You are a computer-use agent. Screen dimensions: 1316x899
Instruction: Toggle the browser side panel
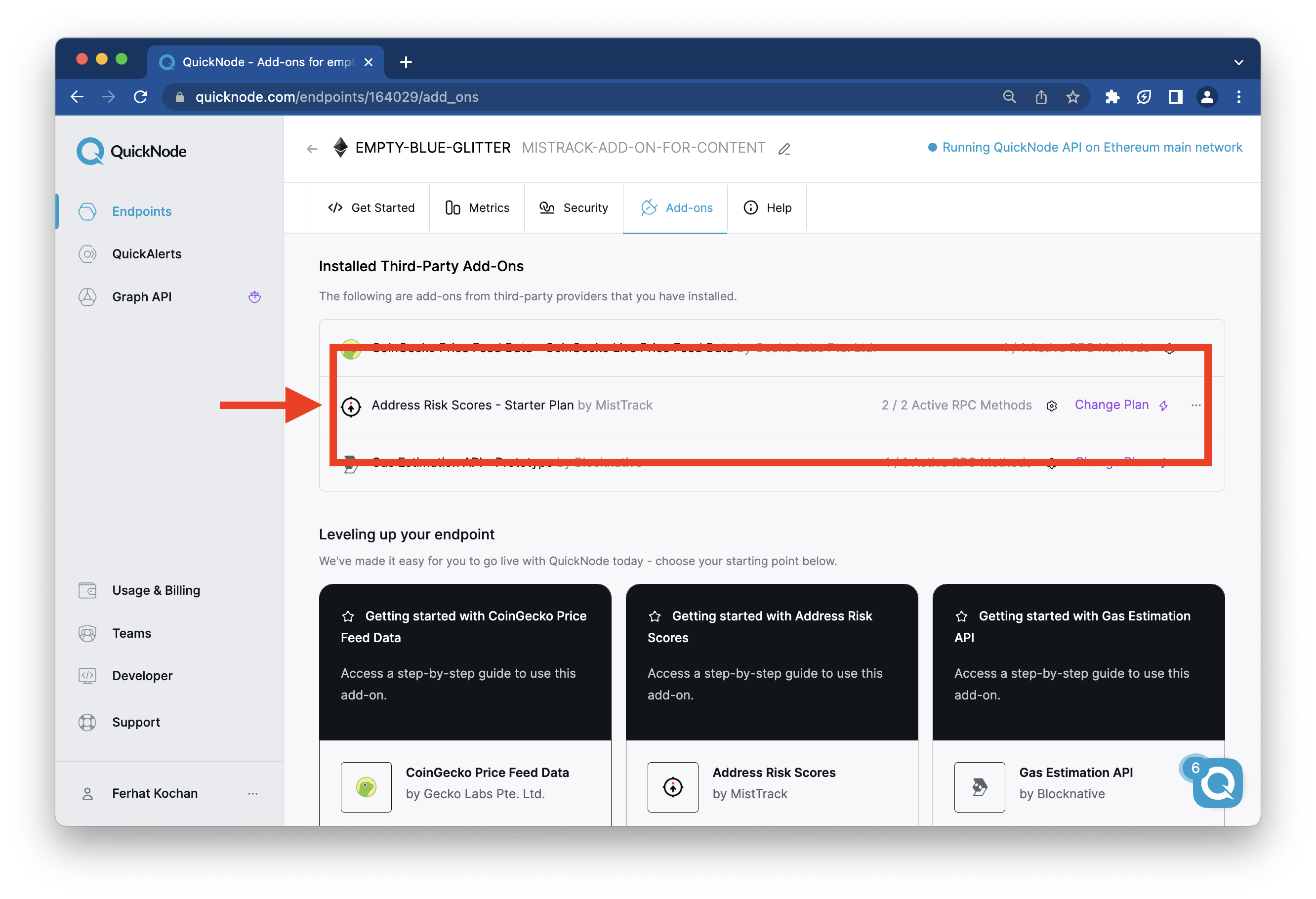[1176, 97]
